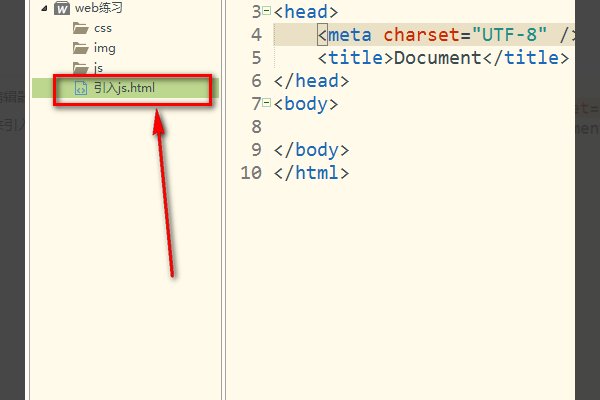Click the Document title text
This screenshot has width=600, height=400.
point(437,58)
